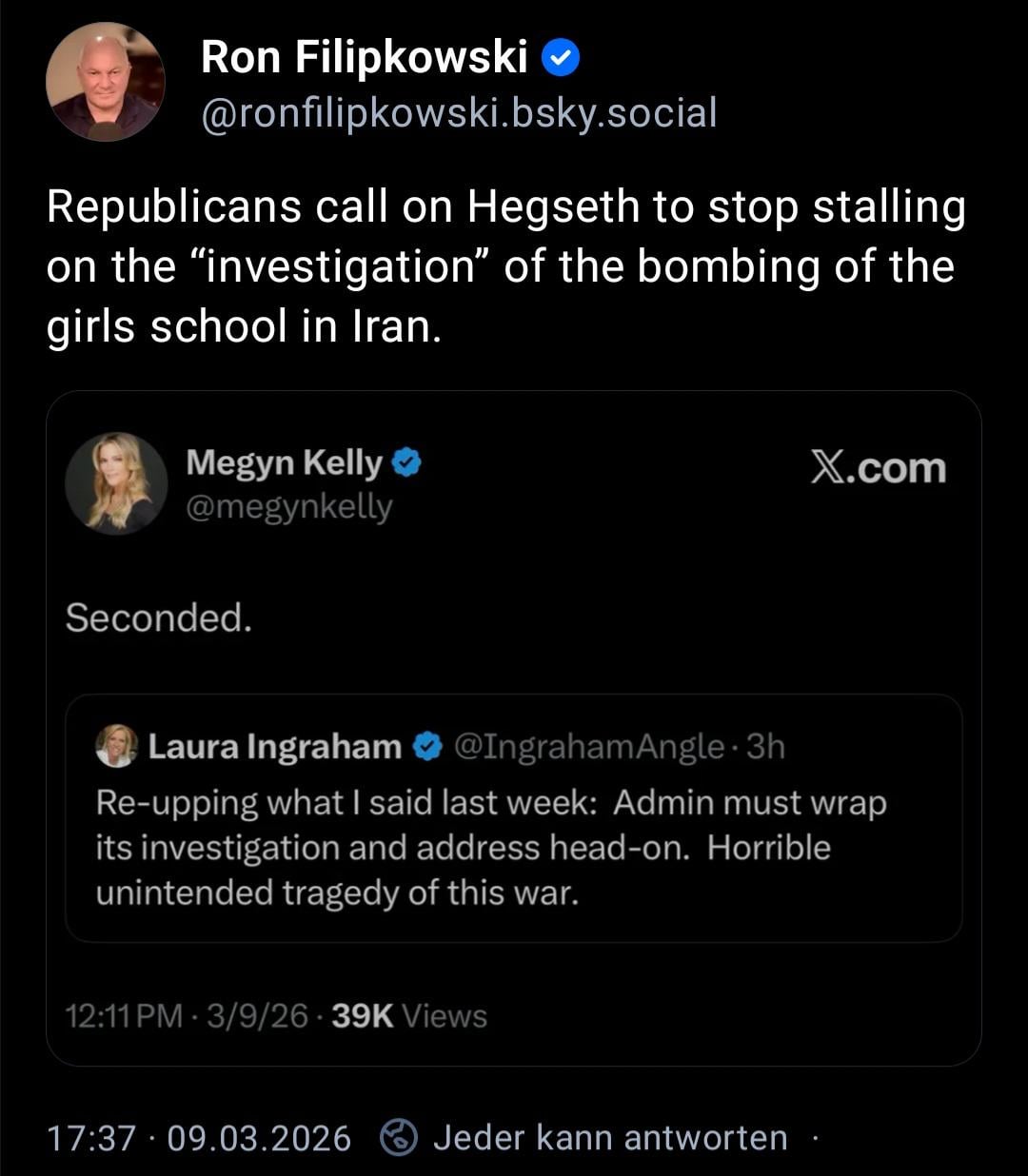Click the 17:37 · 09.03.2026 post timestamp

[x=199, y=1138]
